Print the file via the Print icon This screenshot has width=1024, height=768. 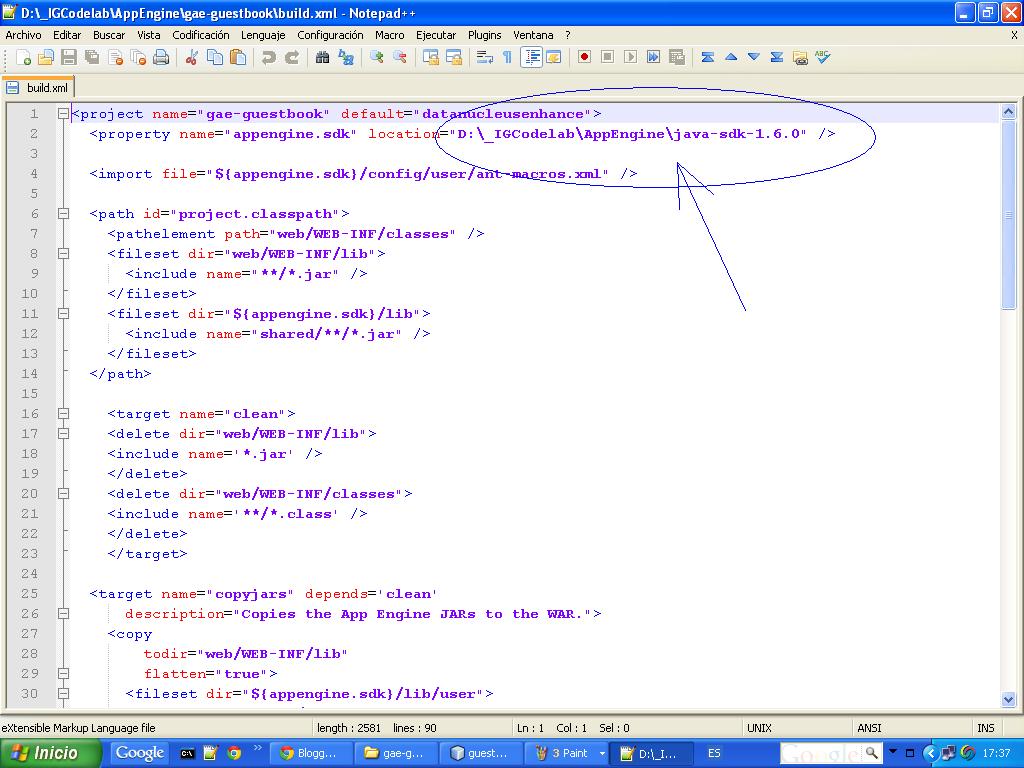tap(160, 59)
